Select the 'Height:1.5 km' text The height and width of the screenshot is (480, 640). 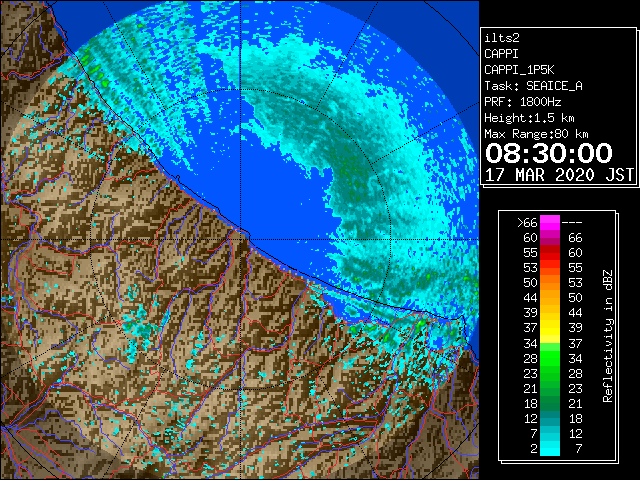529,118
